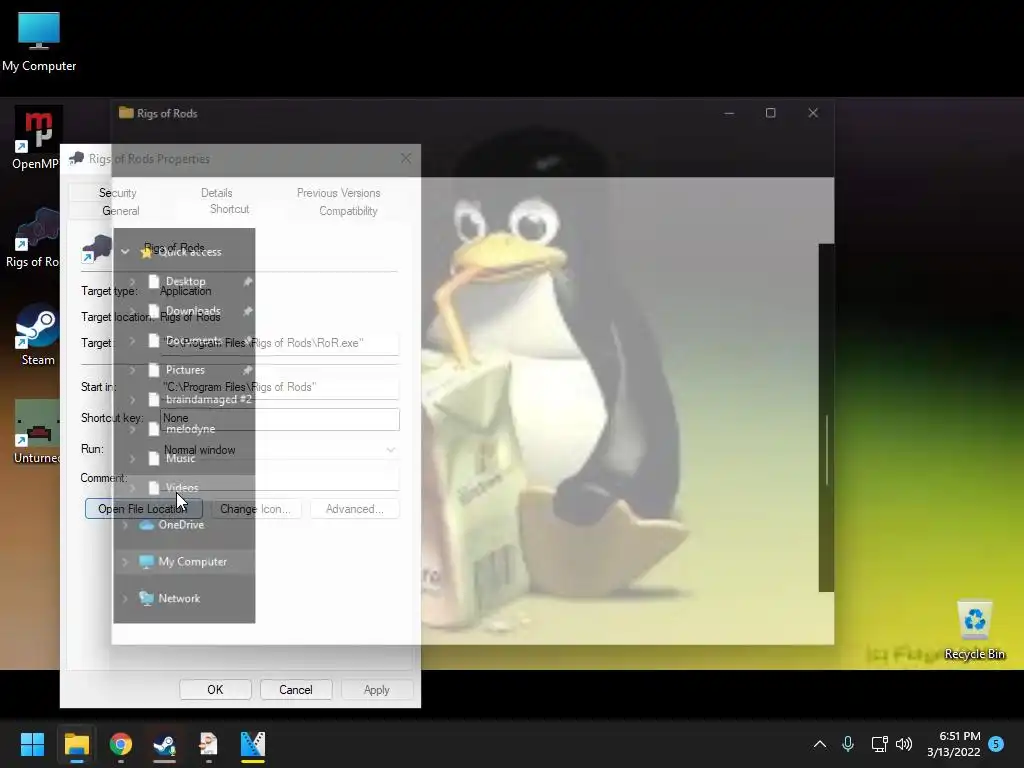Expand the Desktop tree chevron in the sidebar

click(x=133, y=281)
